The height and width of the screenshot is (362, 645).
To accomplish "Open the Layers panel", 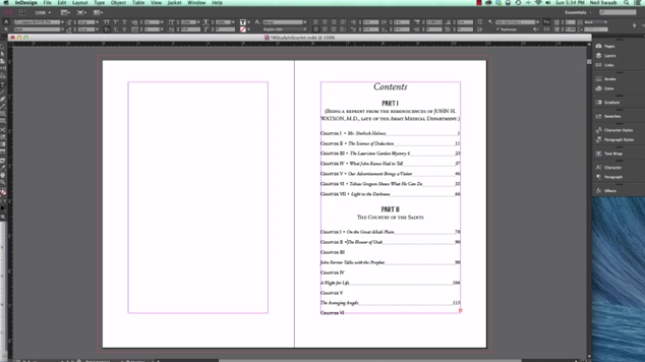I will [x=606, y=56].
